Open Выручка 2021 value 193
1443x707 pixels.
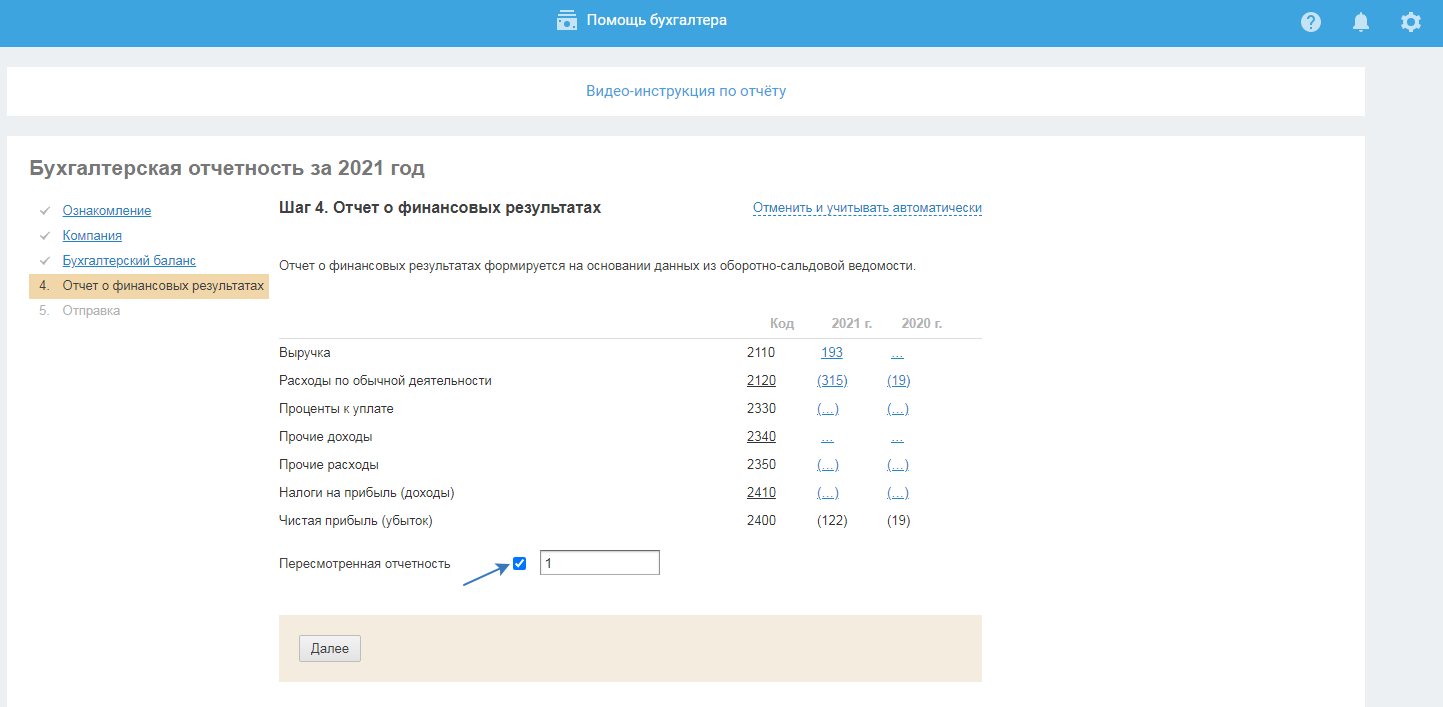click(x=832, y=353)
